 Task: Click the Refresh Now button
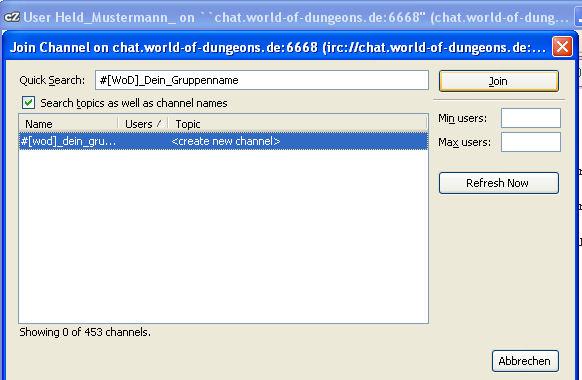(498, 183)
